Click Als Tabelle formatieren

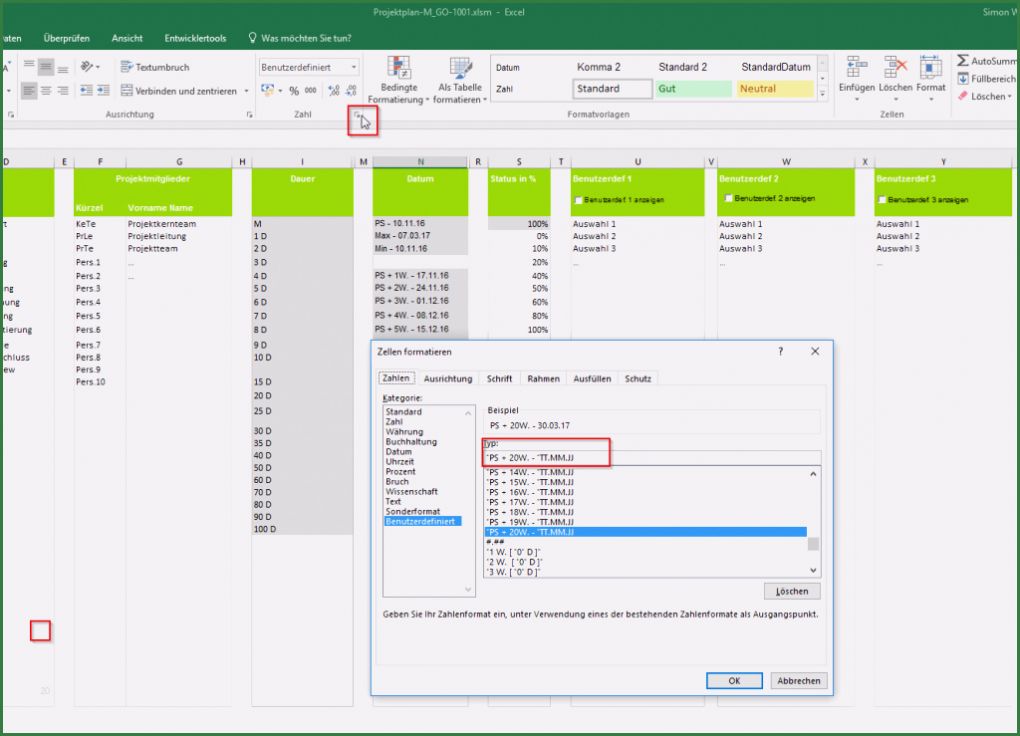click(x=460, y=80)
